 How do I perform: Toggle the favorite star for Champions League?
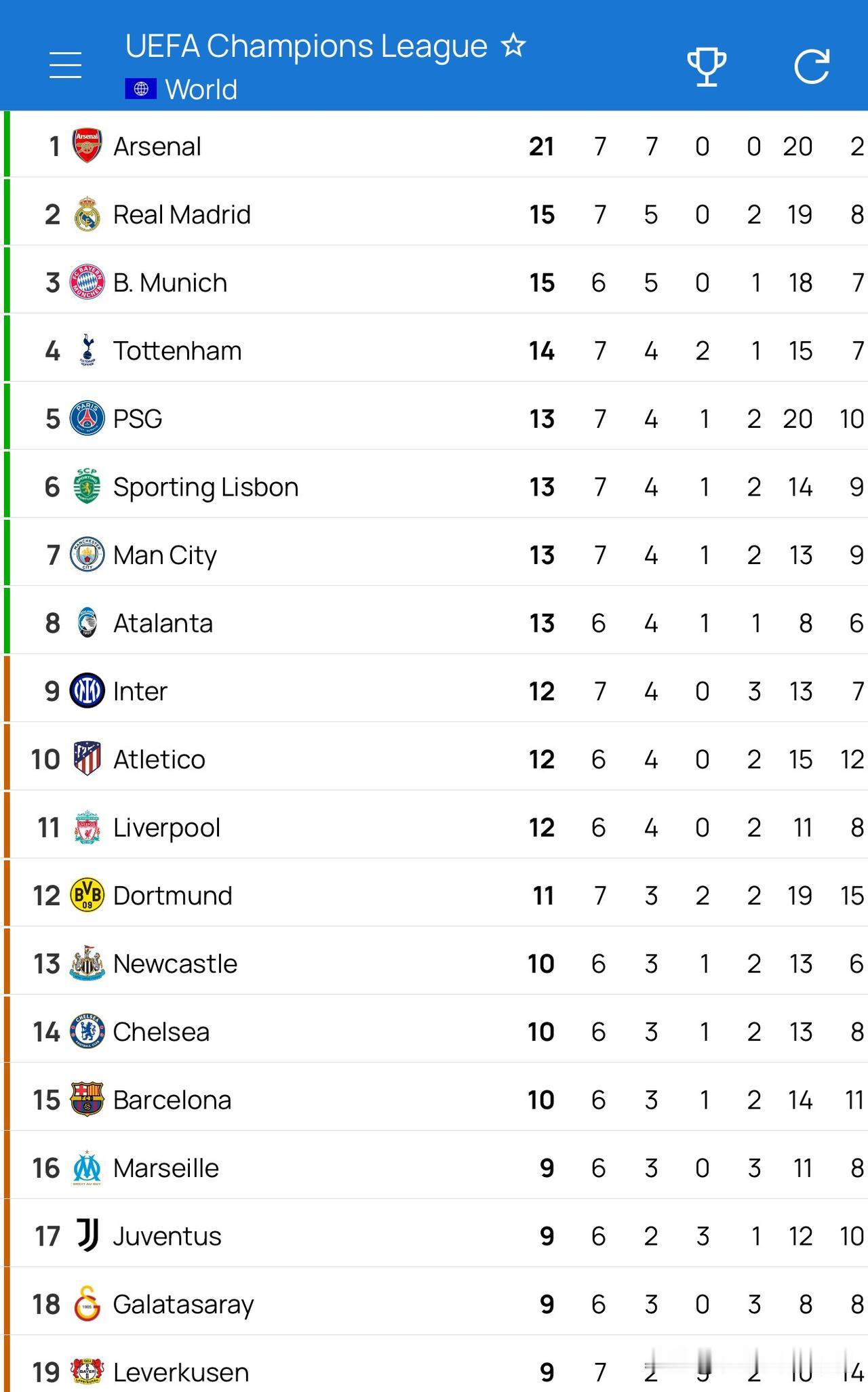(x=513, y=46)
